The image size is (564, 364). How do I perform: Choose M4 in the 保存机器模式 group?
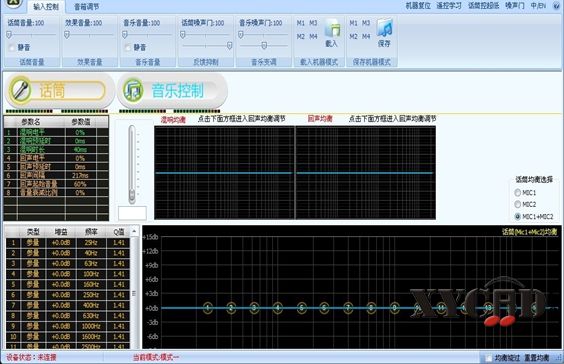click(x=366, y=37)
